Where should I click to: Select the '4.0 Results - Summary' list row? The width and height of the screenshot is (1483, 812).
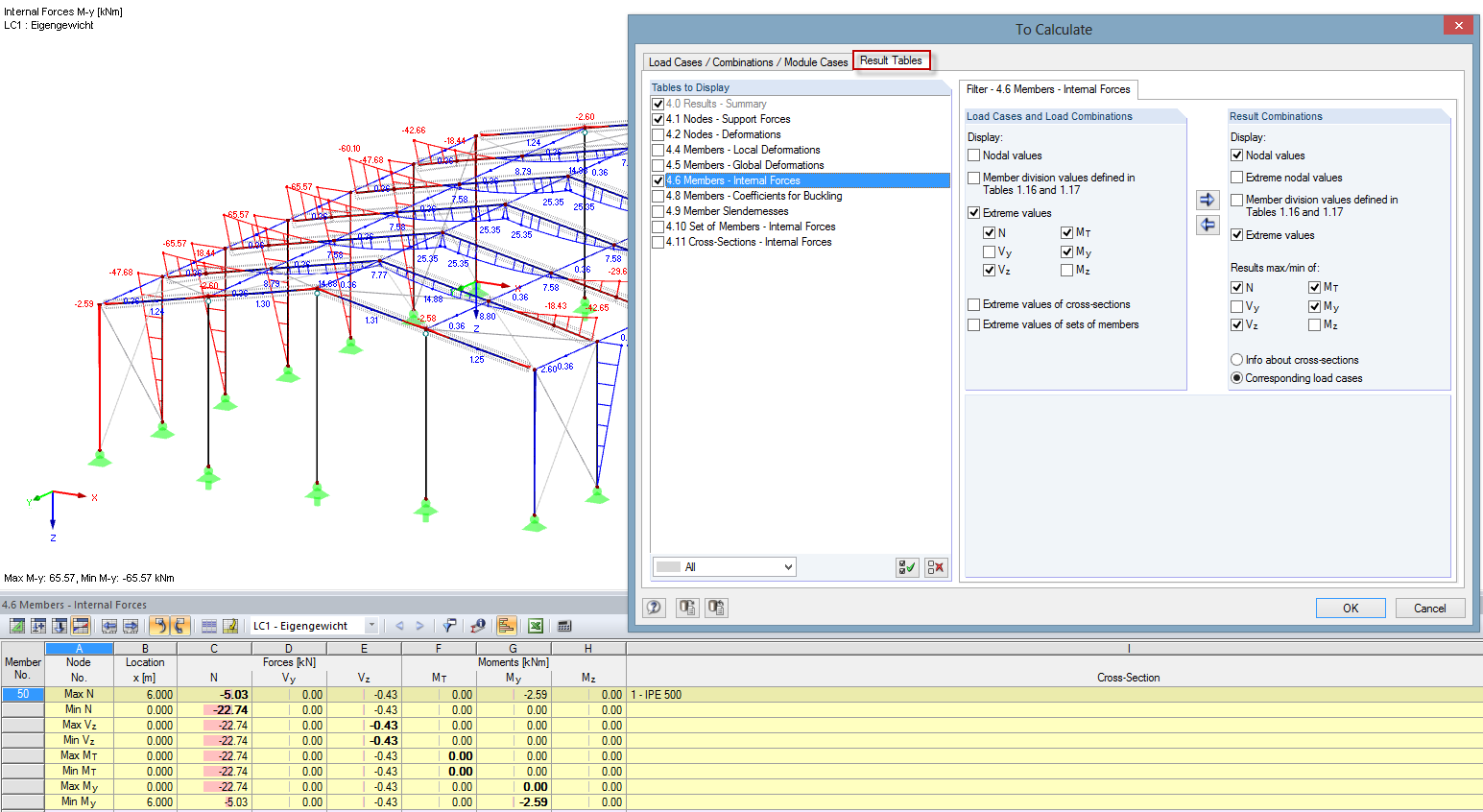[801, 104]
